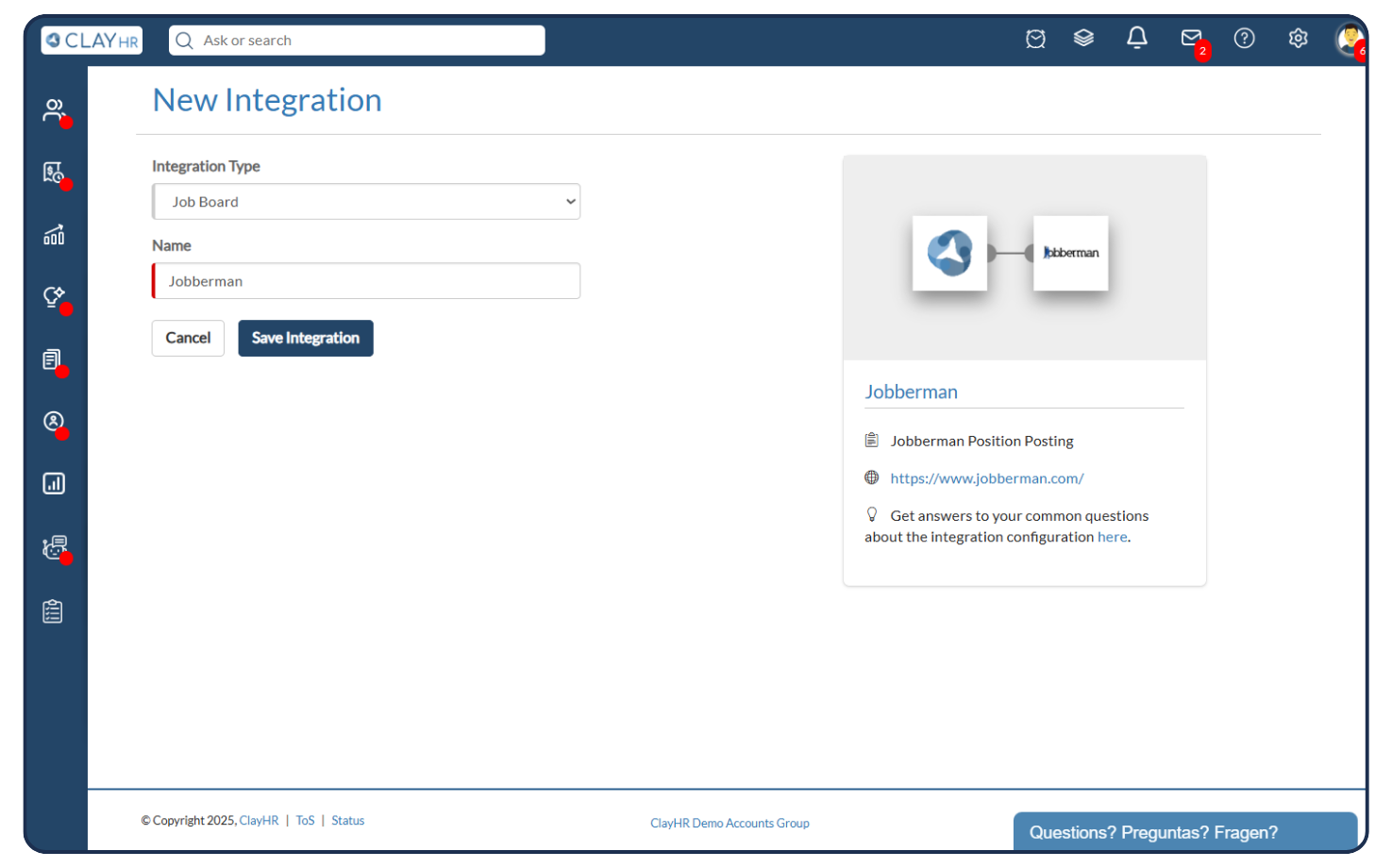
Task: Click the Ask or search field
Action: pyautogui.click(x=357, y=41)
